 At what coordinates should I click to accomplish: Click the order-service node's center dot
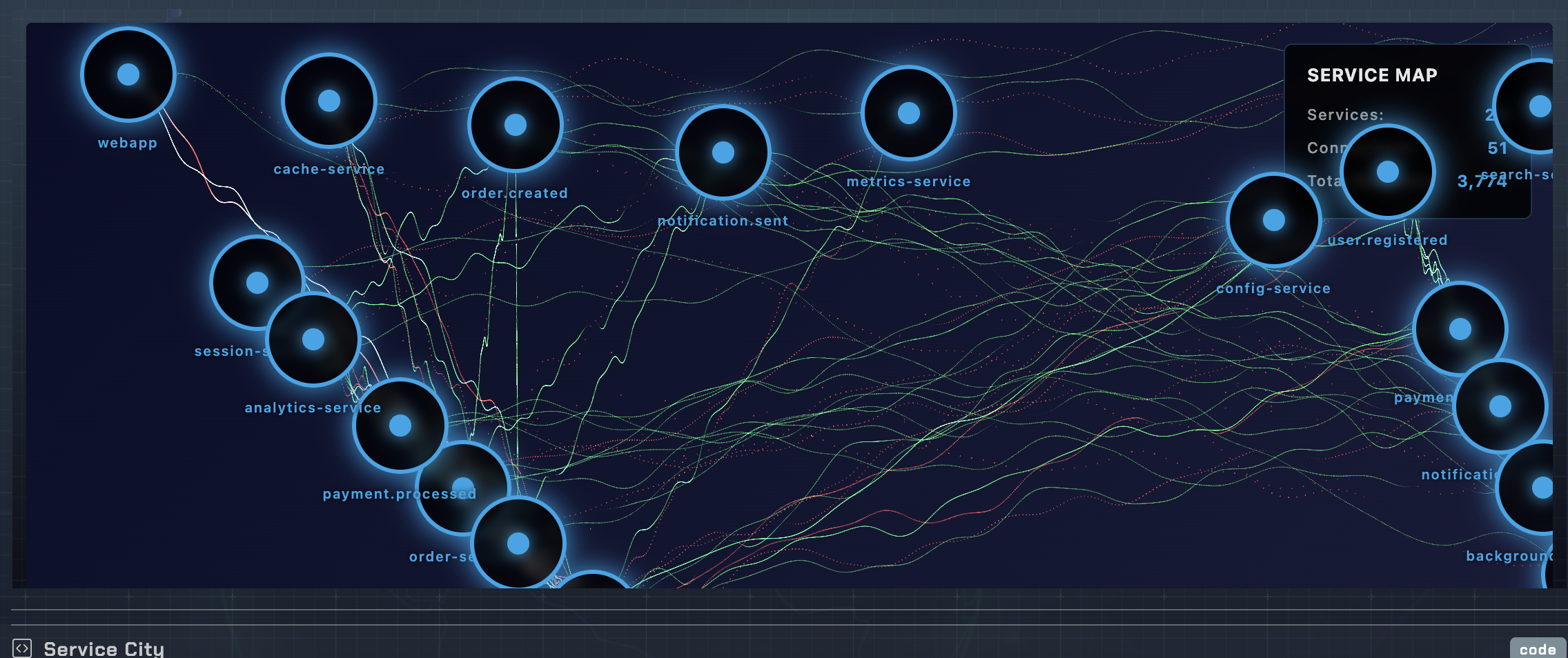[x=463, y=487]
